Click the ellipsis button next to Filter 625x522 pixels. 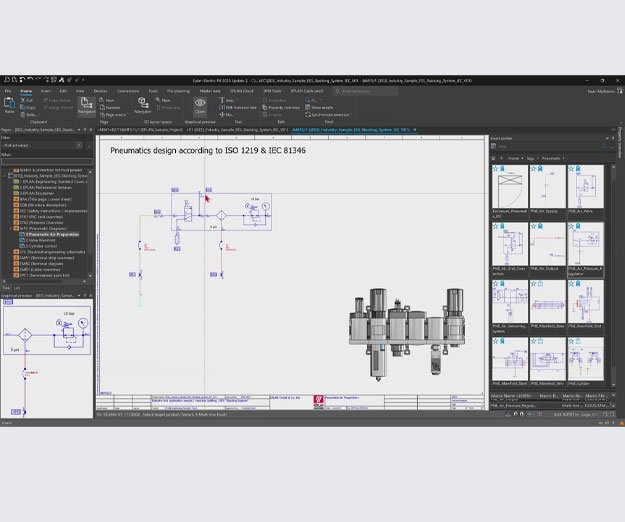[x=89, y=145]
